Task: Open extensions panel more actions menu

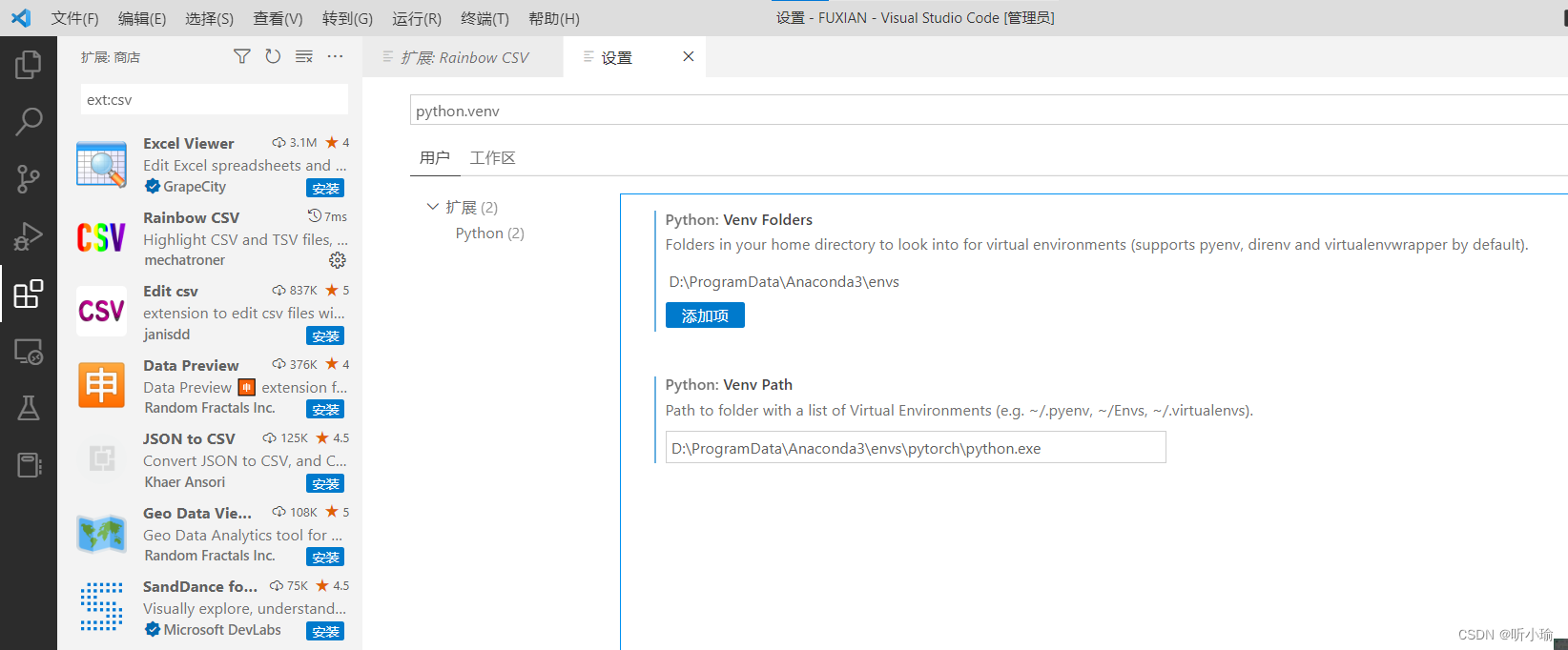Action: (335, 57)
